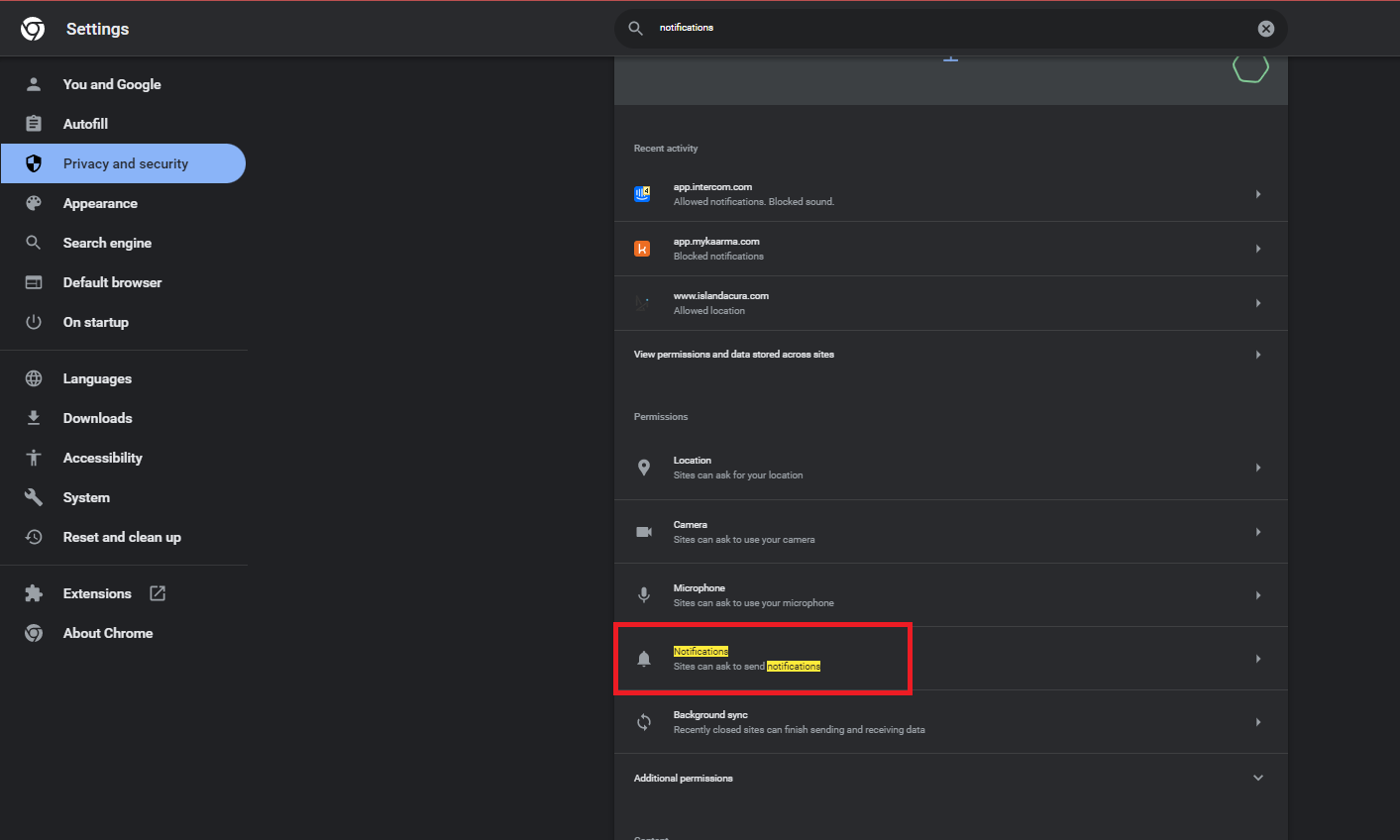The width and height of the screenshot is (1400, 840).
Task: Select Autofill in the sidebar
Action: tap(85, 124)
